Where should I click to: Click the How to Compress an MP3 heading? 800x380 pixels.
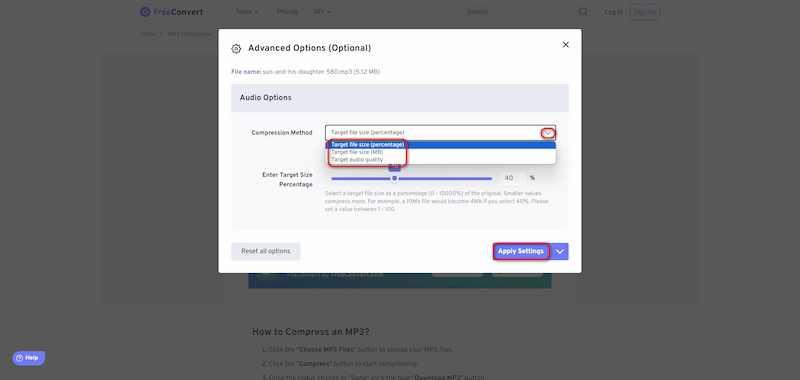click(311, 332)
